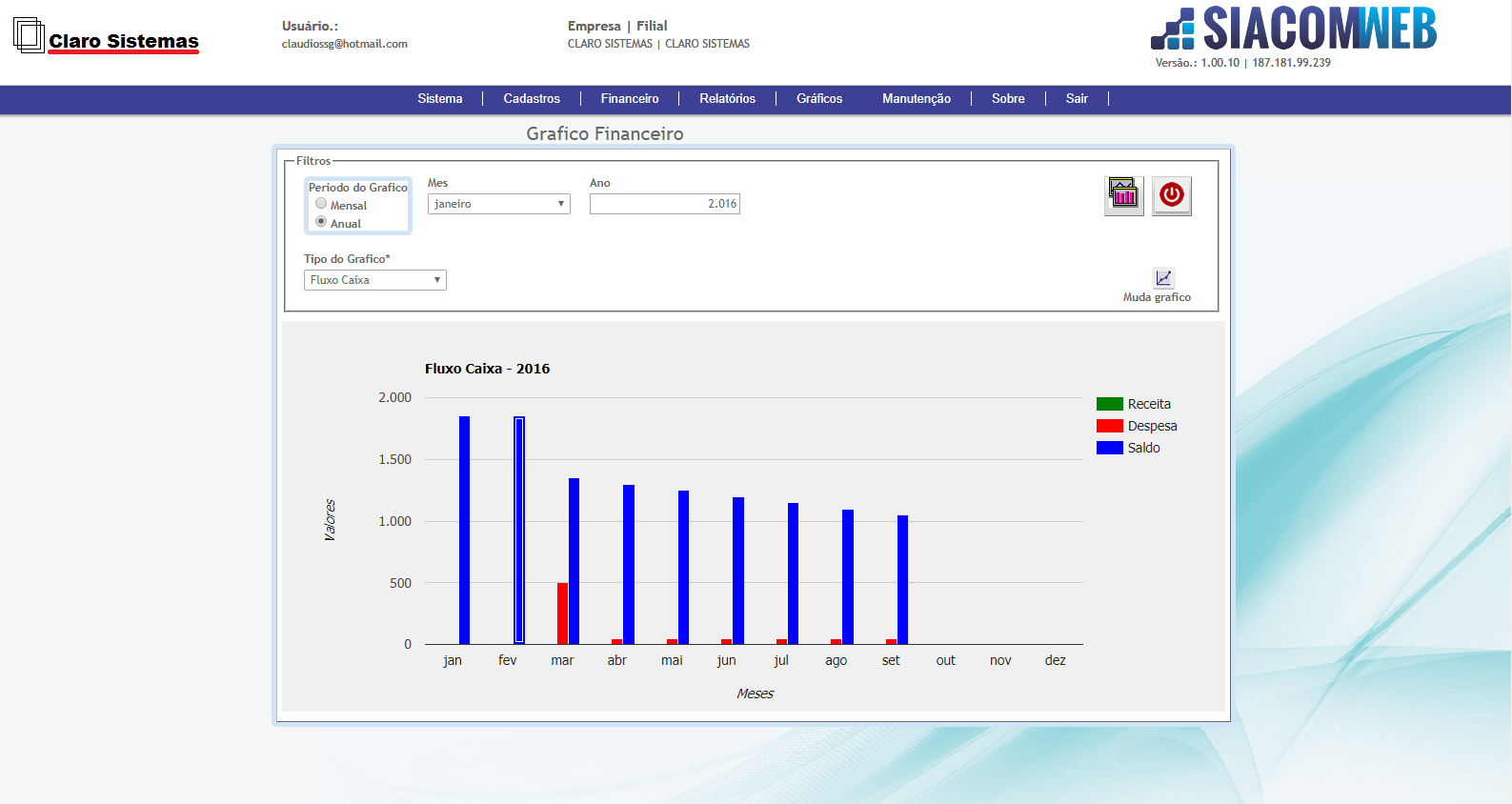Open the Cadastros menu
The height and width of the screenshot is (804, 1512).
532,99
